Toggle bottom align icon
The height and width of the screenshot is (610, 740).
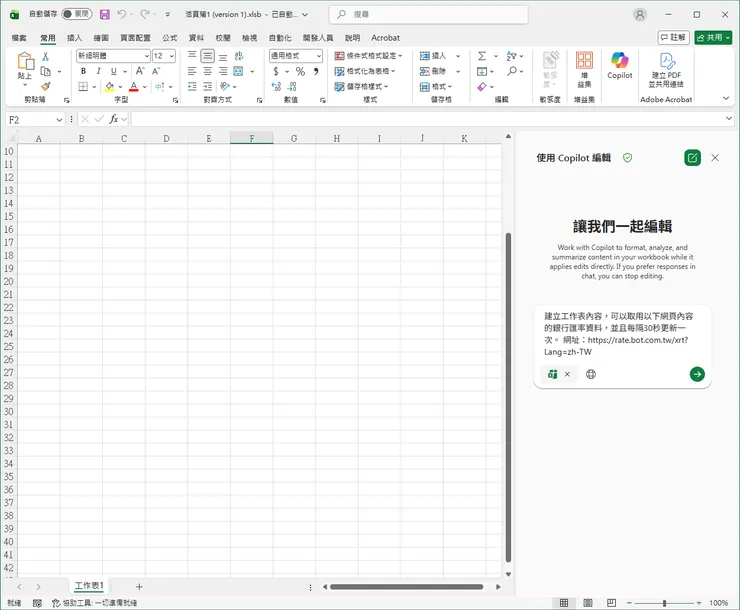tap(223, 56)
